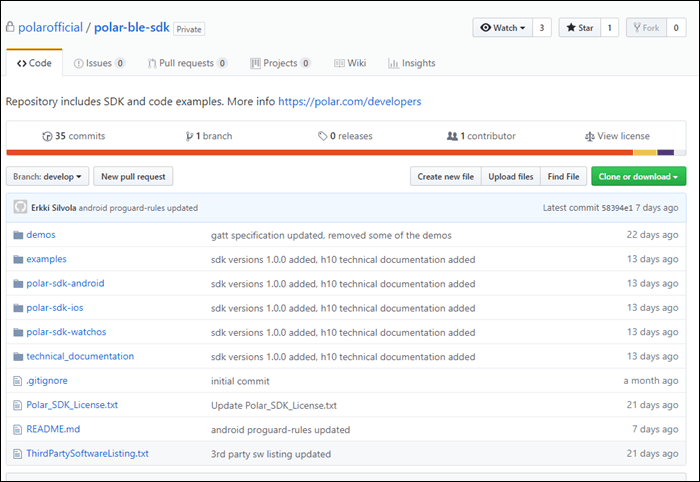
Task: Open the Branch: develop selector
Action: point(47,176)
